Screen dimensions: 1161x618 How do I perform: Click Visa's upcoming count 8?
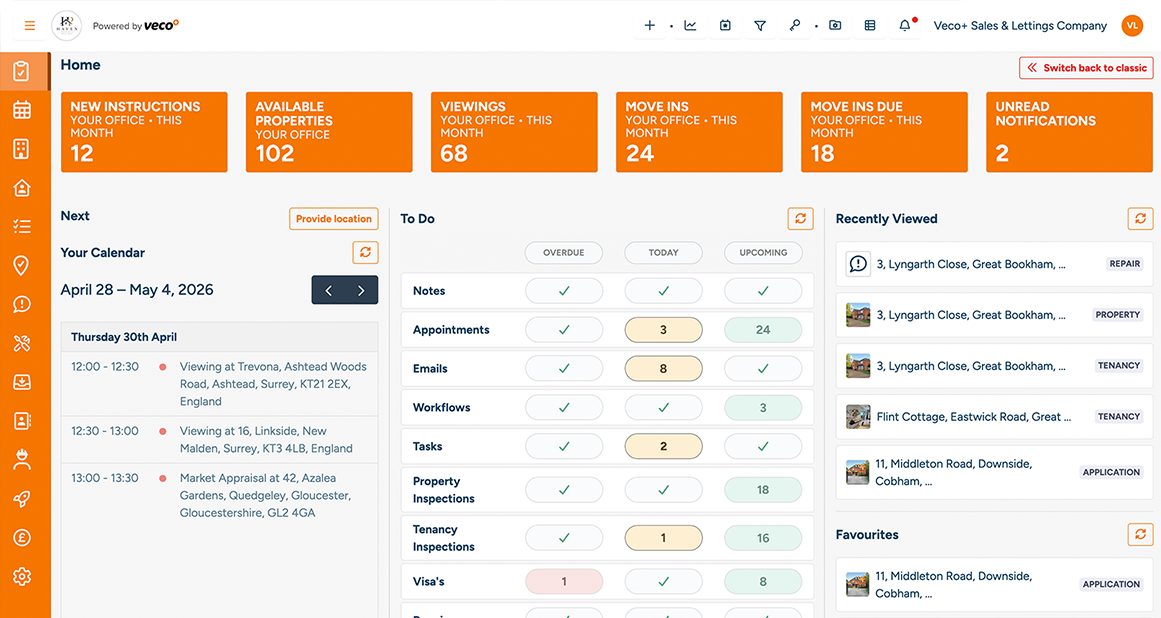coord(763,582)
